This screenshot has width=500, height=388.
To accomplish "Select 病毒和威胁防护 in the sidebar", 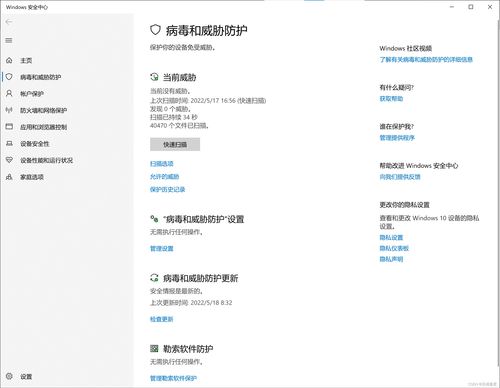I will click(x=40, y=77).
